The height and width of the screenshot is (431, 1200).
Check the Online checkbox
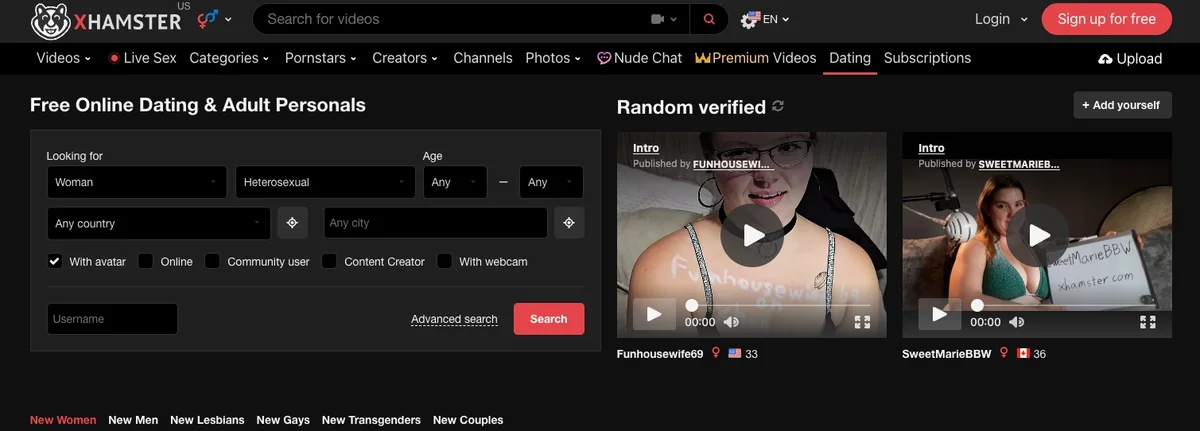pos(146,261)
